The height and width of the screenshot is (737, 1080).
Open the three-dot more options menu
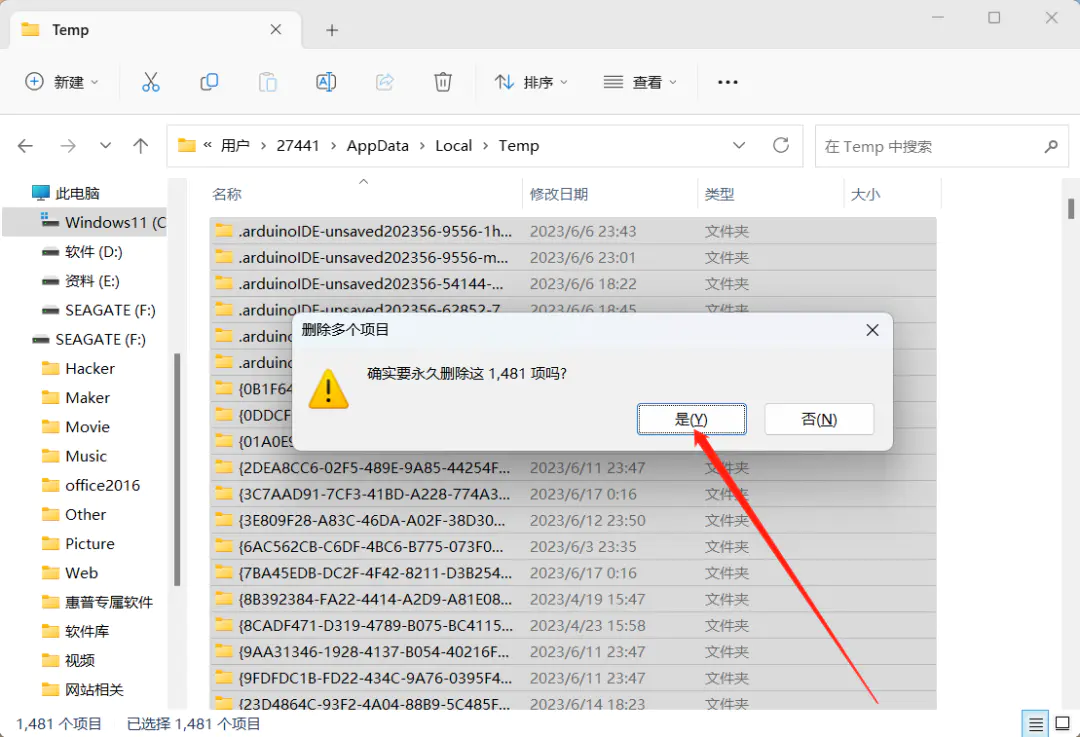(x=728, y=82)
